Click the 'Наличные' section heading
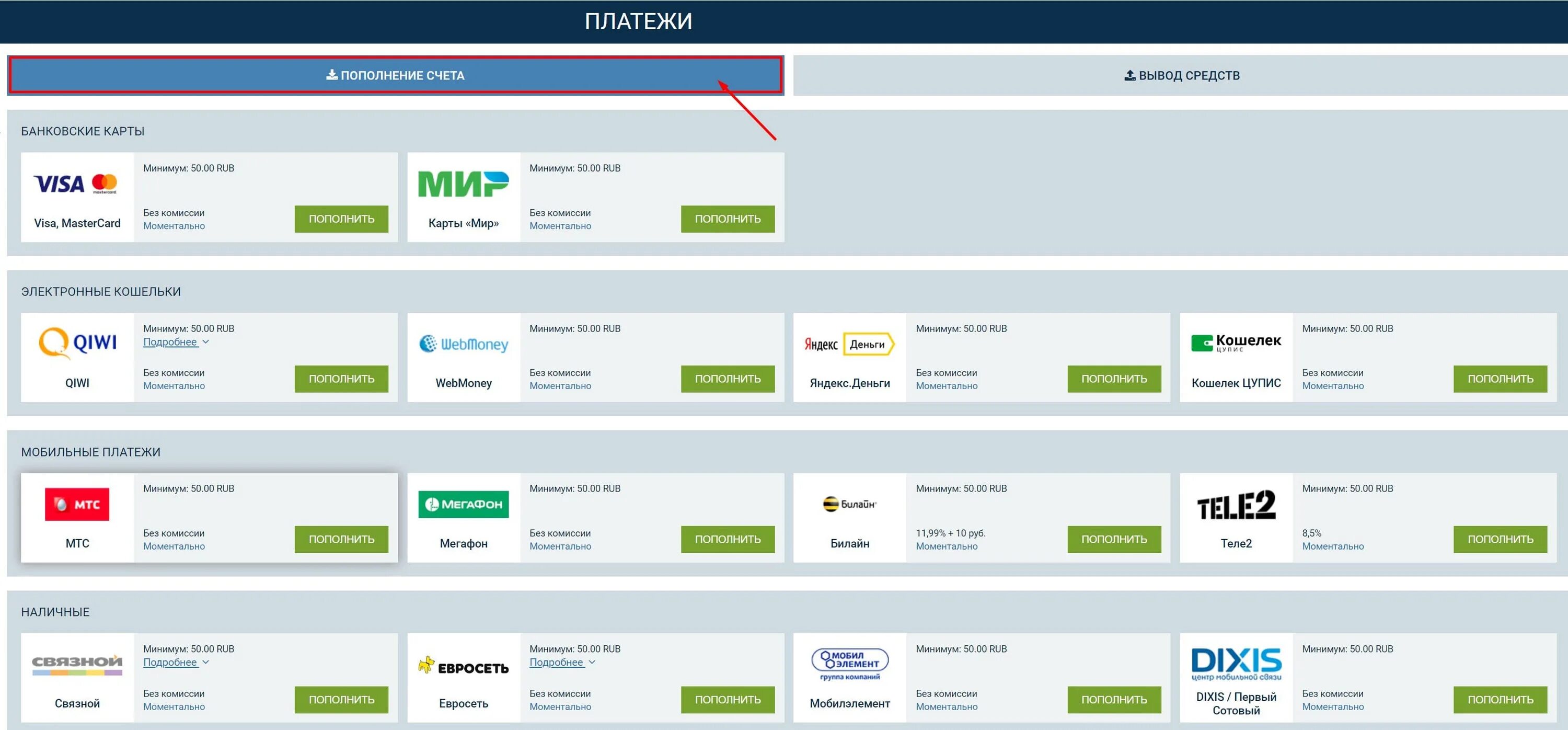 55,612
